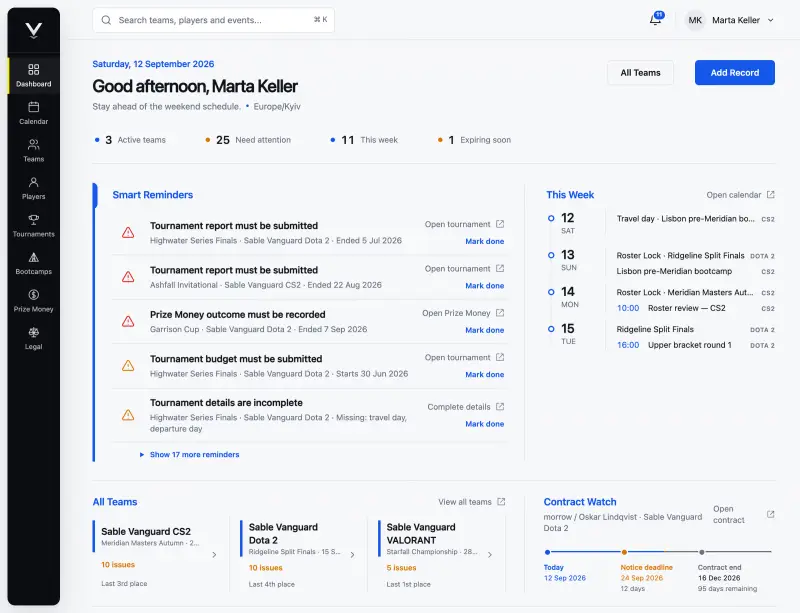Expand the Marta Keller account menu
This screenshot has width=800, height=613.
(x=730, y=20)
